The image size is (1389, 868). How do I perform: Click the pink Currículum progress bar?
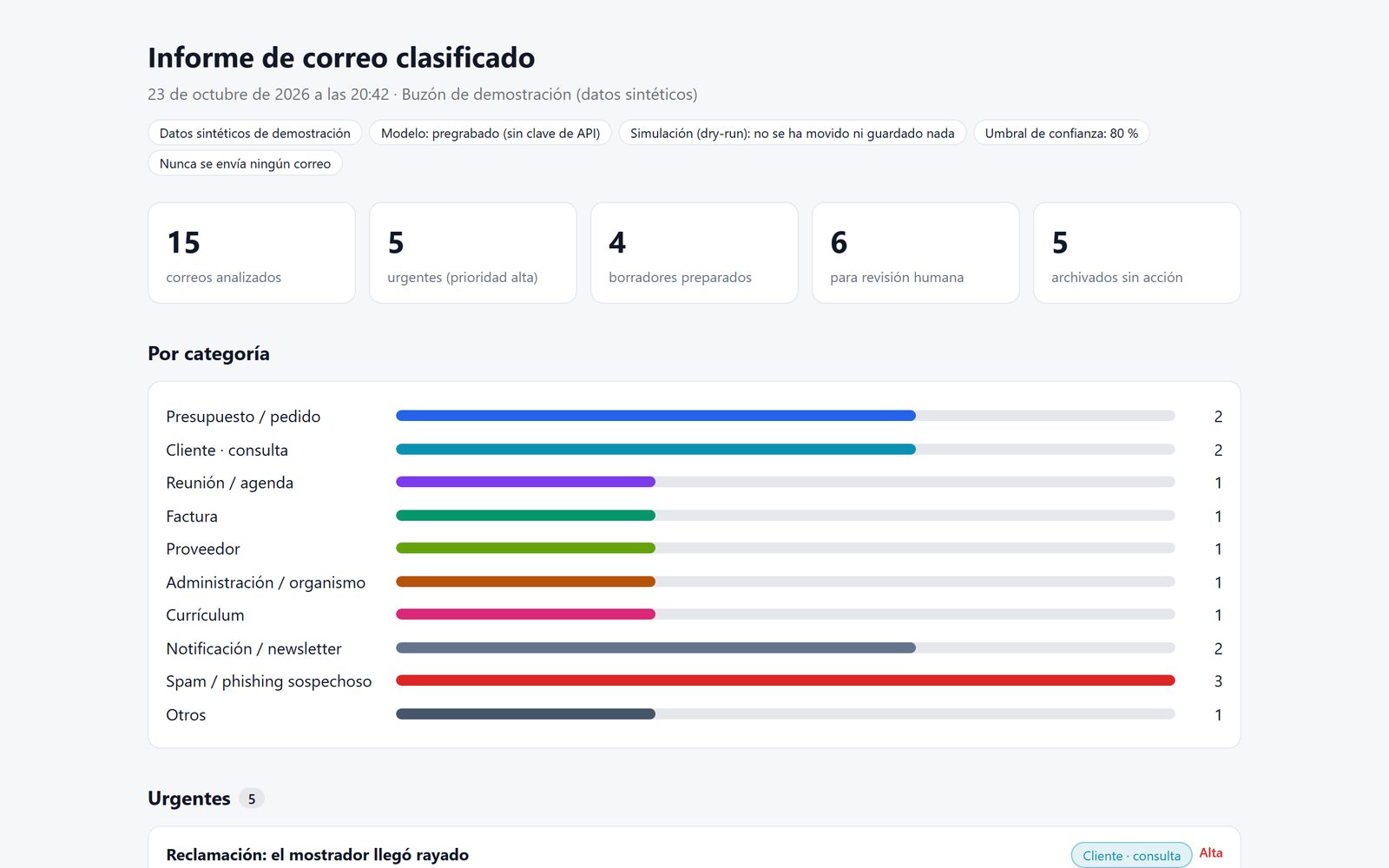tap(525, 614)
